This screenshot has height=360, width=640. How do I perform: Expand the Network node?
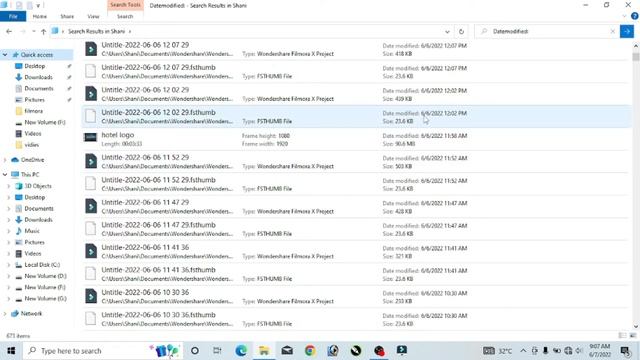pos(5,313)
